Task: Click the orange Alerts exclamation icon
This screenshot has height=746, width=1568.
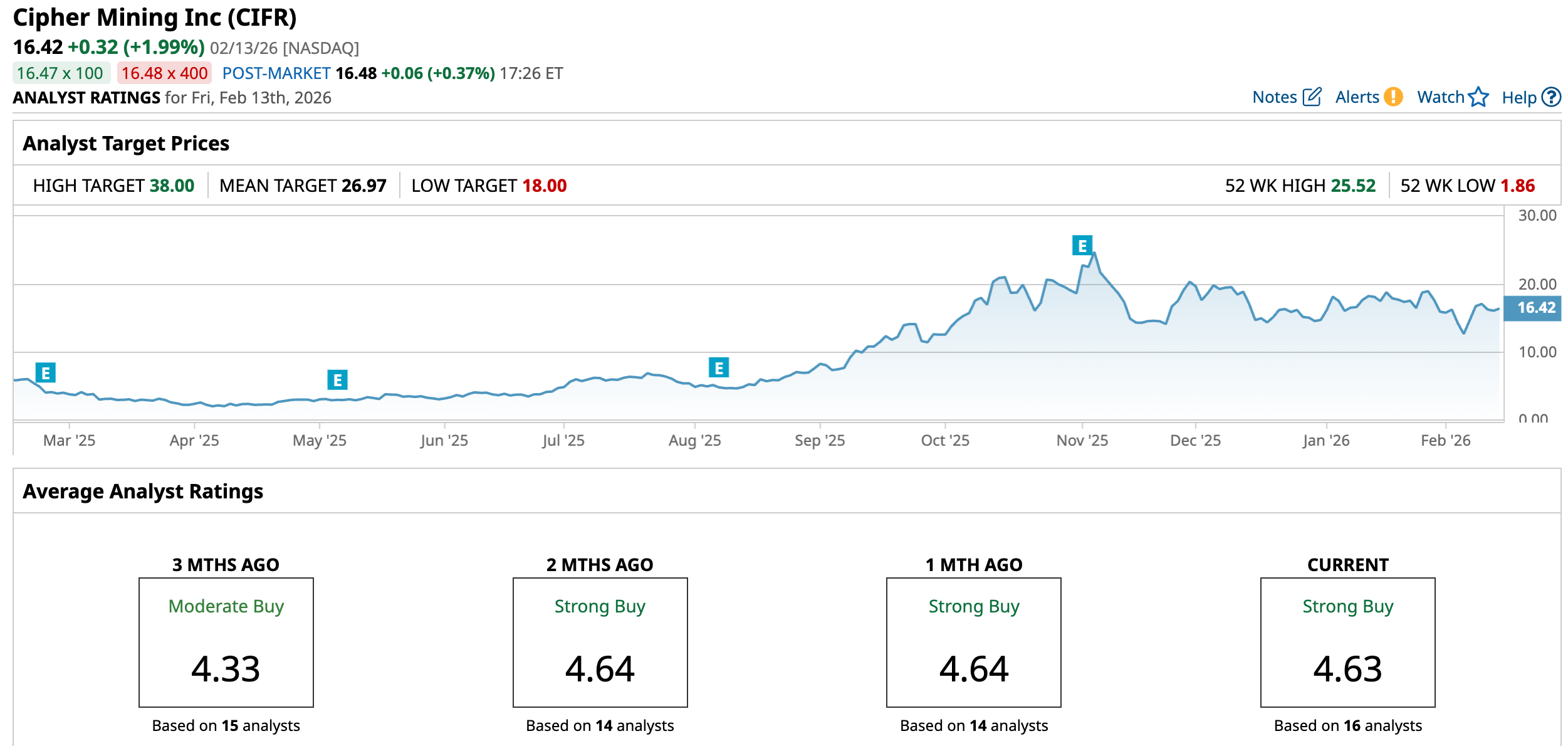Action: [1393, 97]
